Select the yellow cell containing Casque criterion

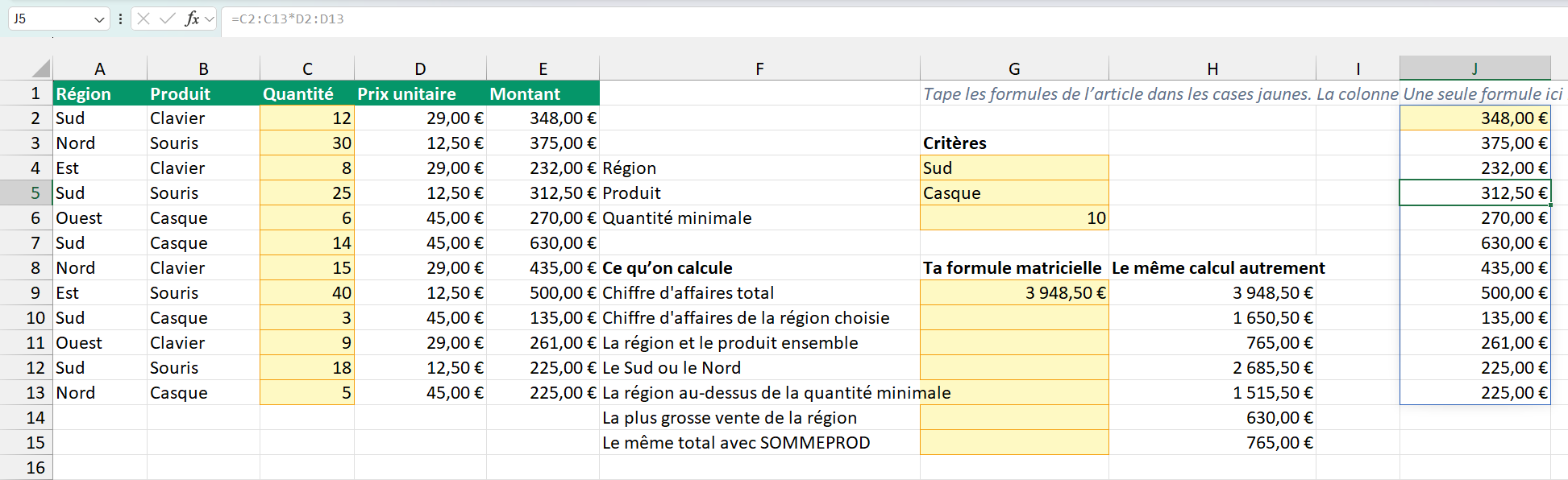1014,192
